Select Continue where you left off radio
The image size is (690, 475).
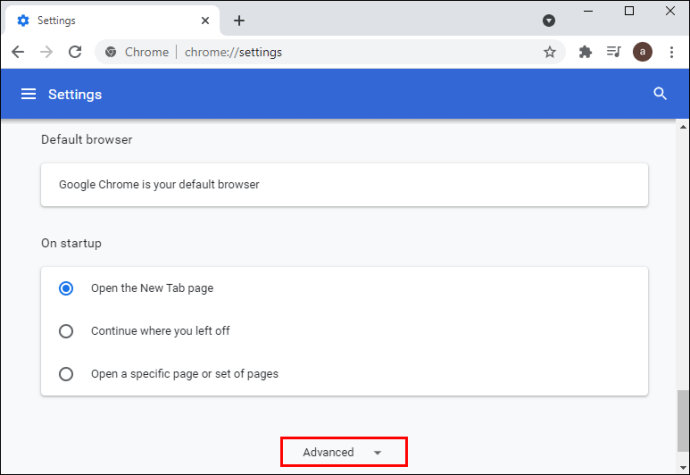66,331
